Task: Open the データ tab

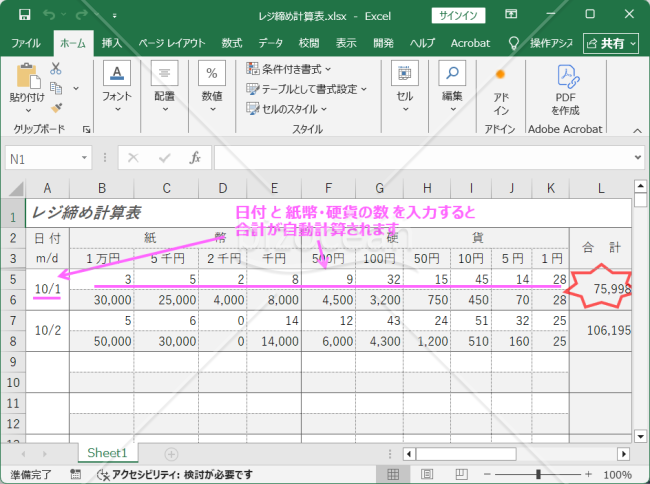Action: tap(271, 43)
